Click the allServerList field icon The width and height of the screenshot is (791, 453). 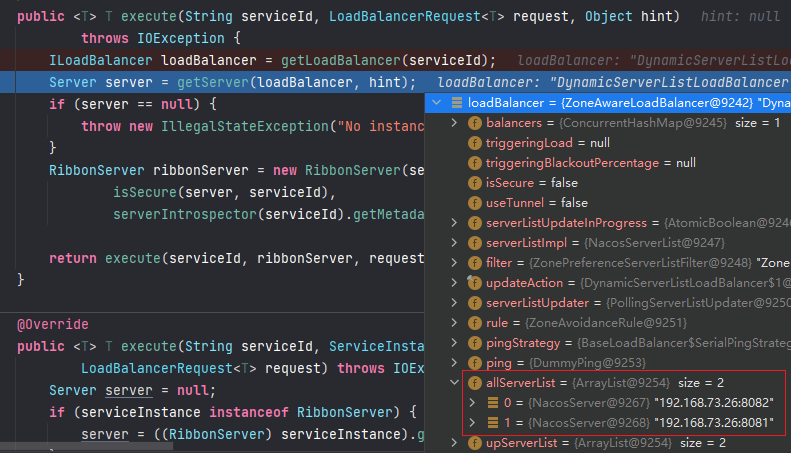click(x=474, y=383)
